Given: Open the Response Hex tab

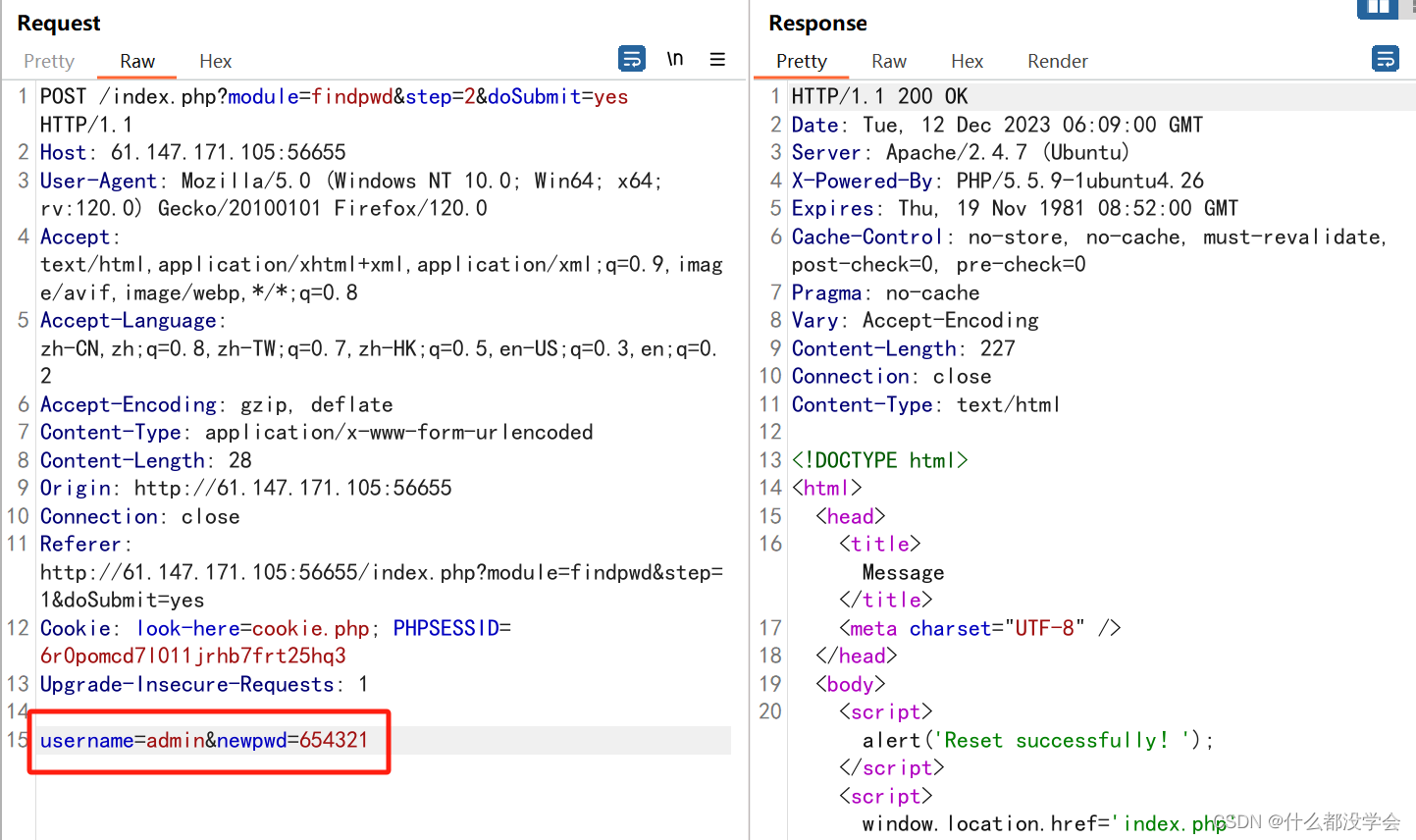Looking at the screenshot, I should coord(967,61).
